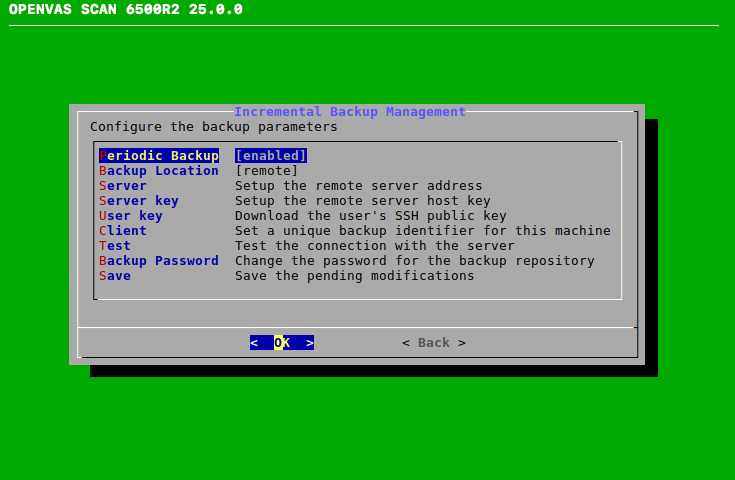Click "Change the password for the backup repository"
Image resolution: width=735 pixels, height=480 pixels.
[x=414, y=261]
